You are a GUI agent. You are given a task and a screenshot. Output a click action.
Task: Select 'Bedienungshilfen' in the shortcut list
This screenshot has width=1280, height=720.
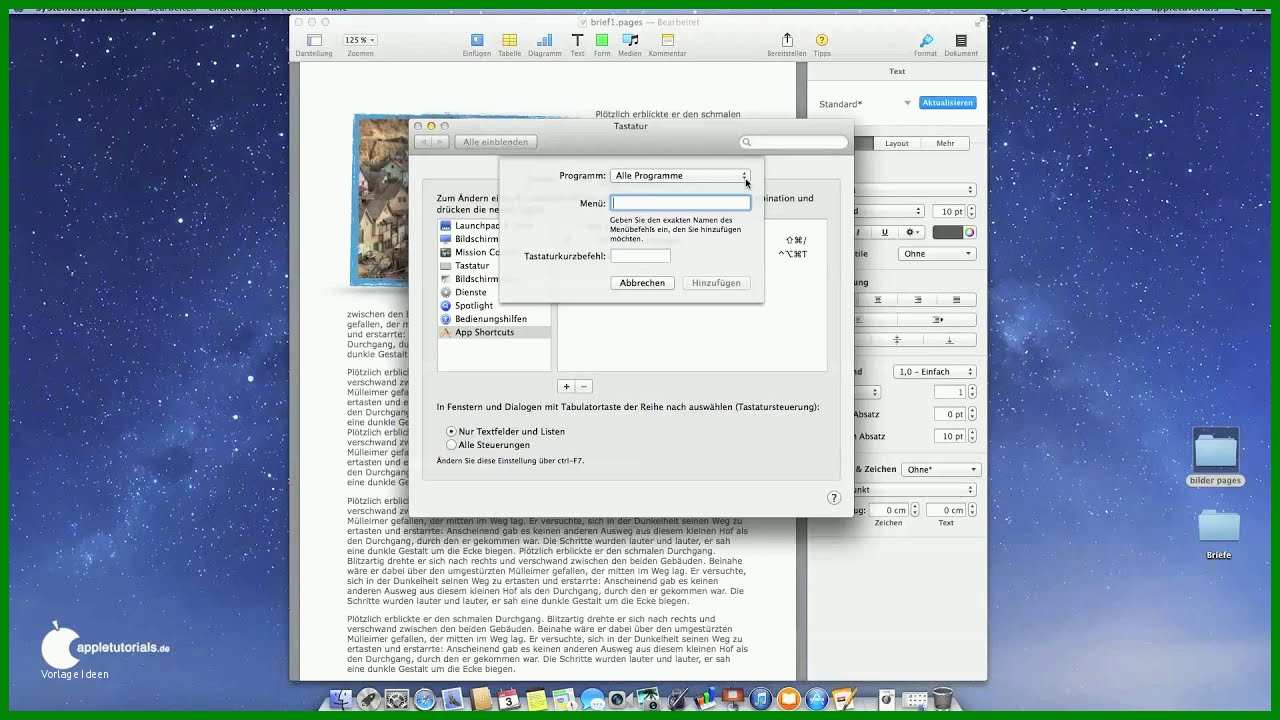494,318
